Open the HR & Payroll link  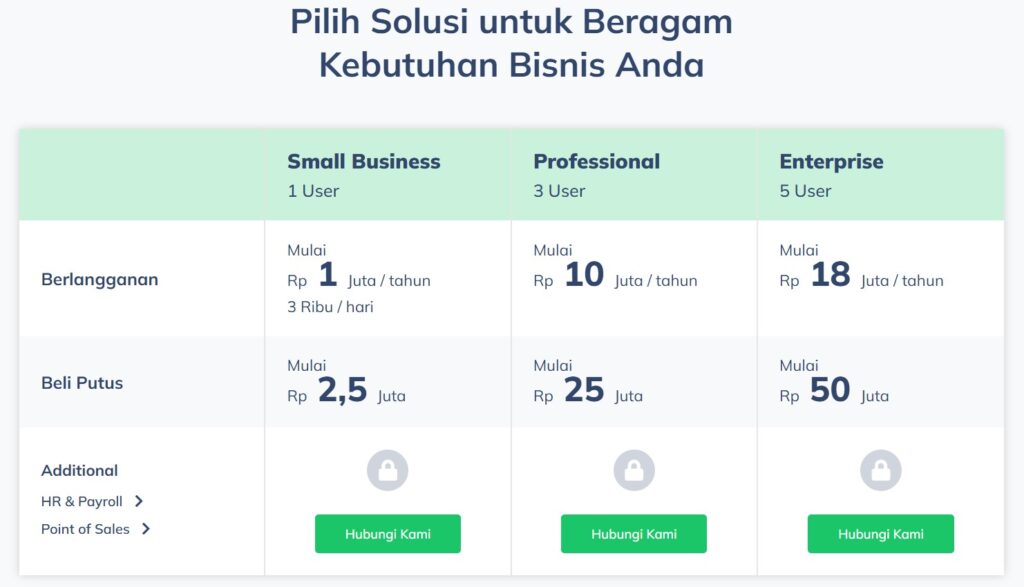click(x=82, y=501)
